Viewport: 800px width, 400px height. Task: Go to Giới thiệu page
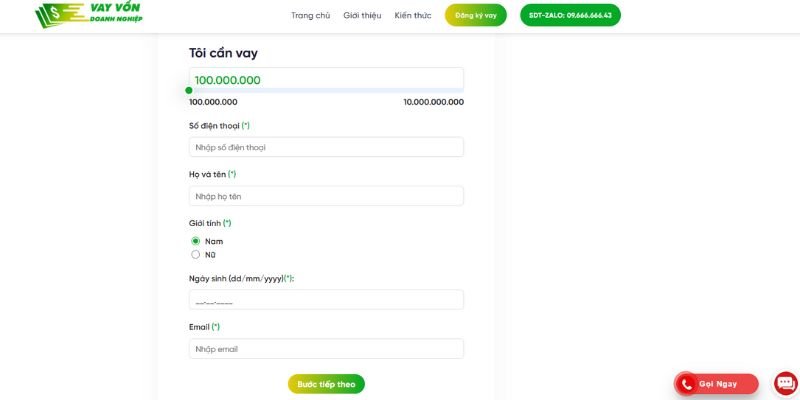362,15
